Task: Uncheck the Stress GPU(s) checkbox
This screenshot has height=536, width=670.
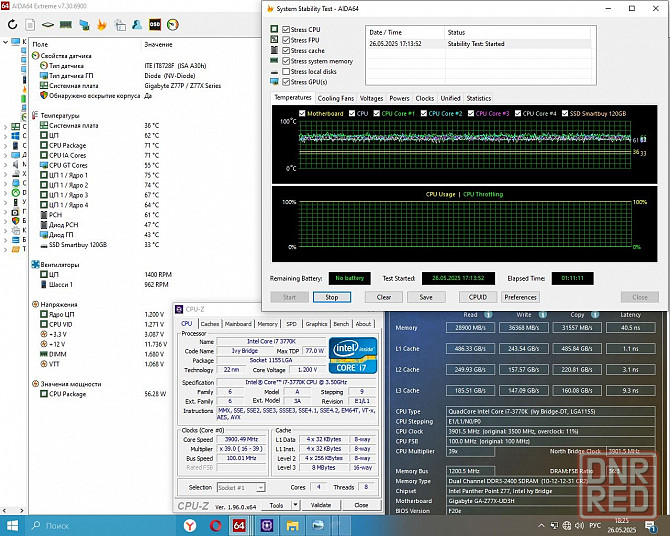Action: click(286, 82)
